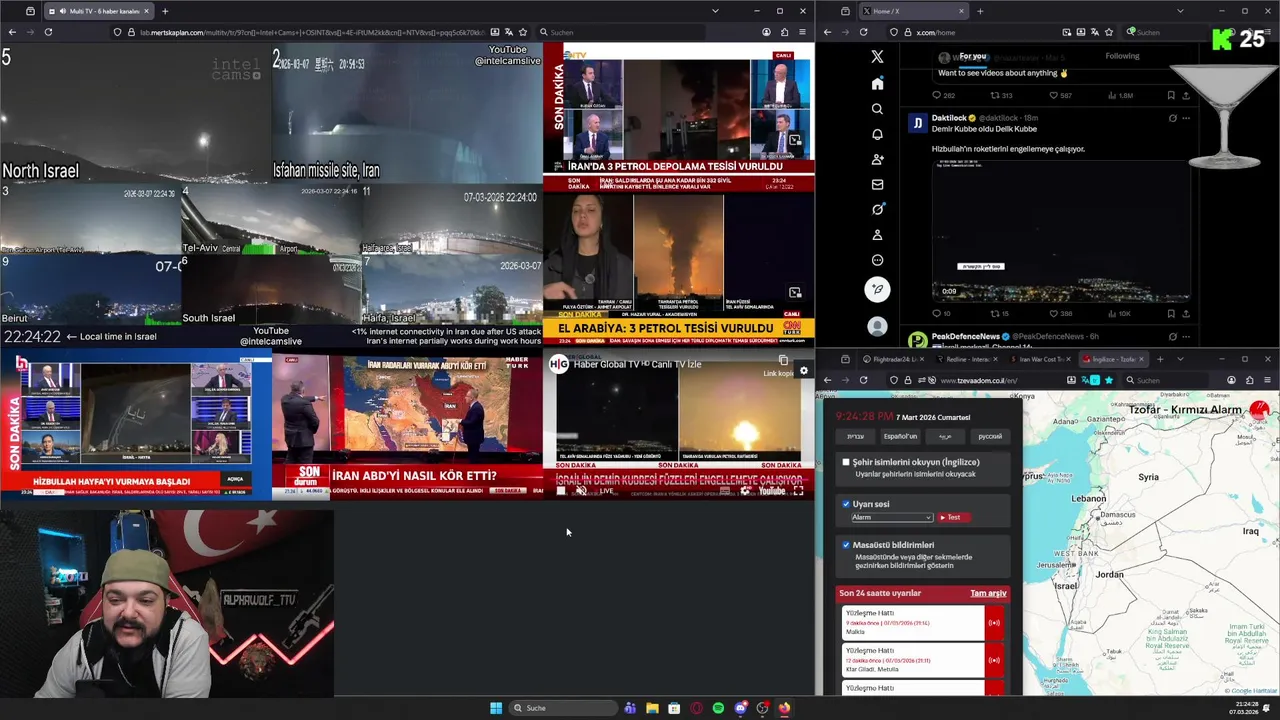Open Notifications bell in the X sidebar

click(x=877, y=134)
